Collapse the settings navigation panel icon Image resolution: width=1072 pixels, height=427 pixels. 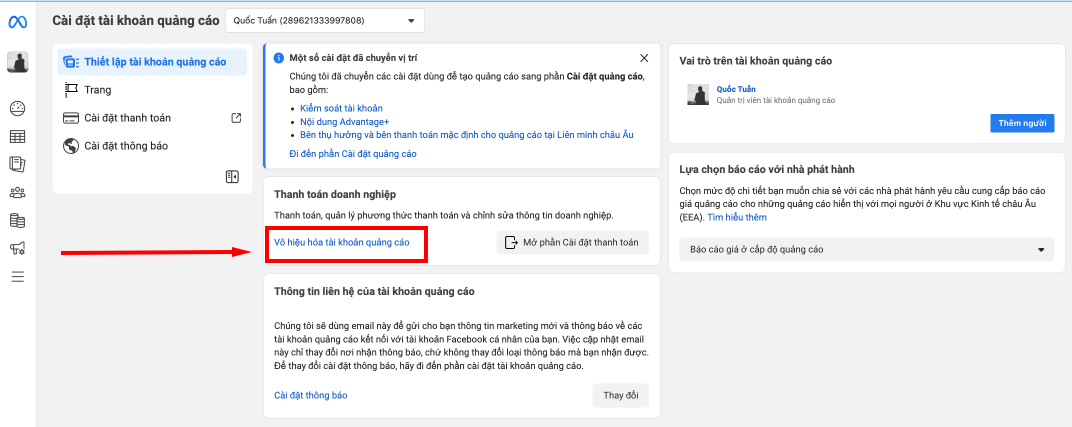pos(232,177)
